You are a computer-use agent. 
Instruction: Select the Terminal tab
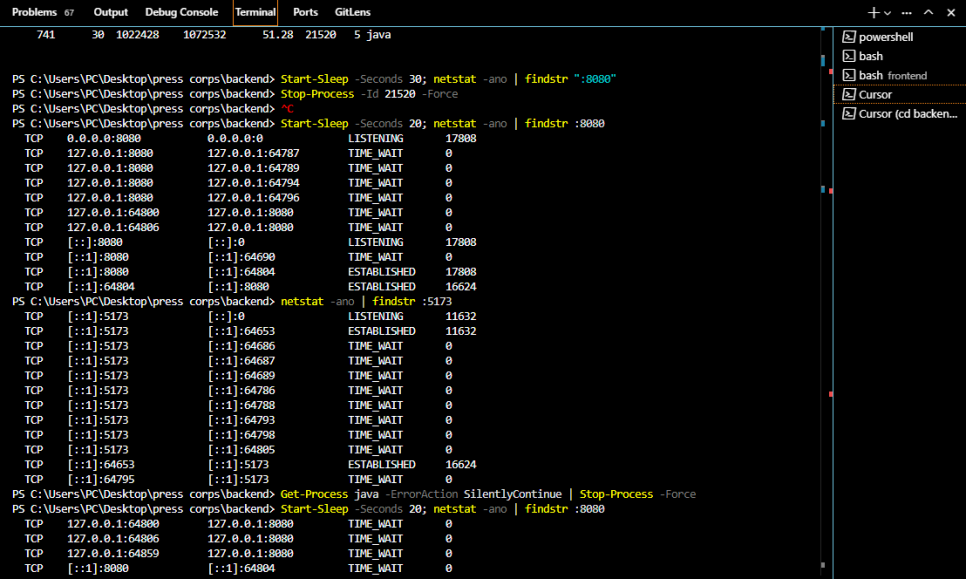click(x=255, y=12)
